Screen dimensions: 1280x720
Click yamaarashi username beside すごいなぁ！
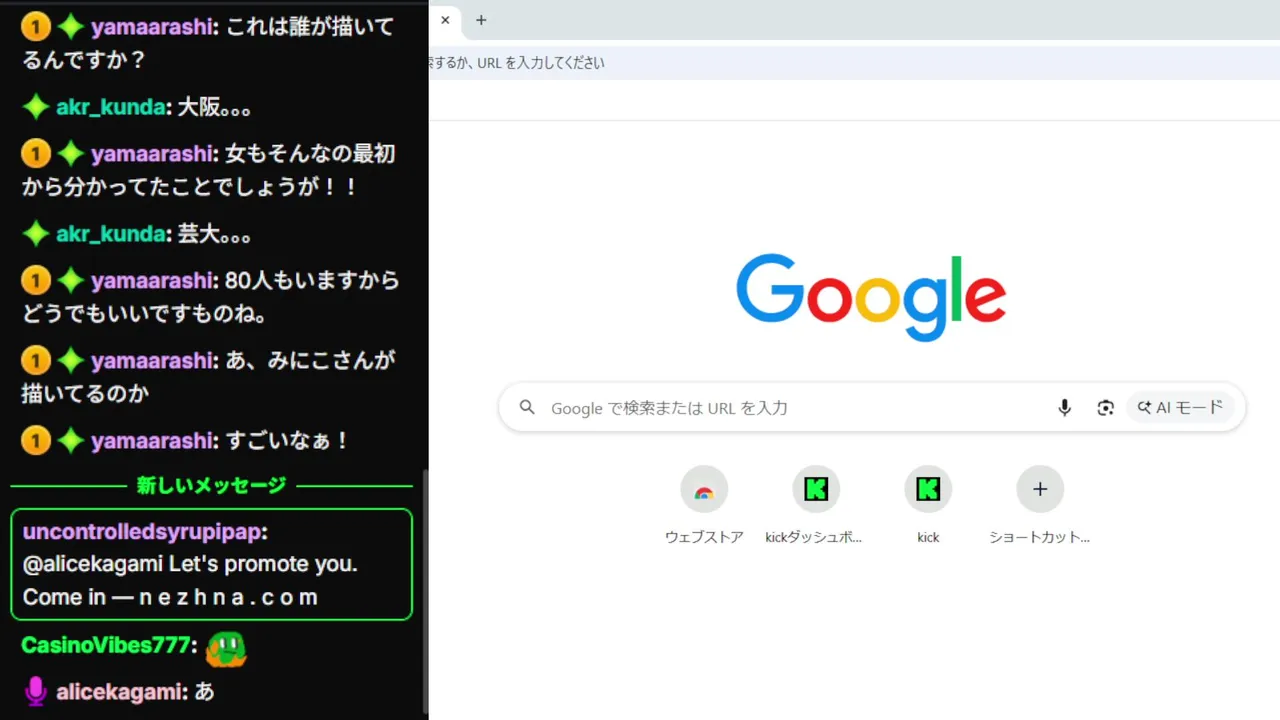(153, 441)
